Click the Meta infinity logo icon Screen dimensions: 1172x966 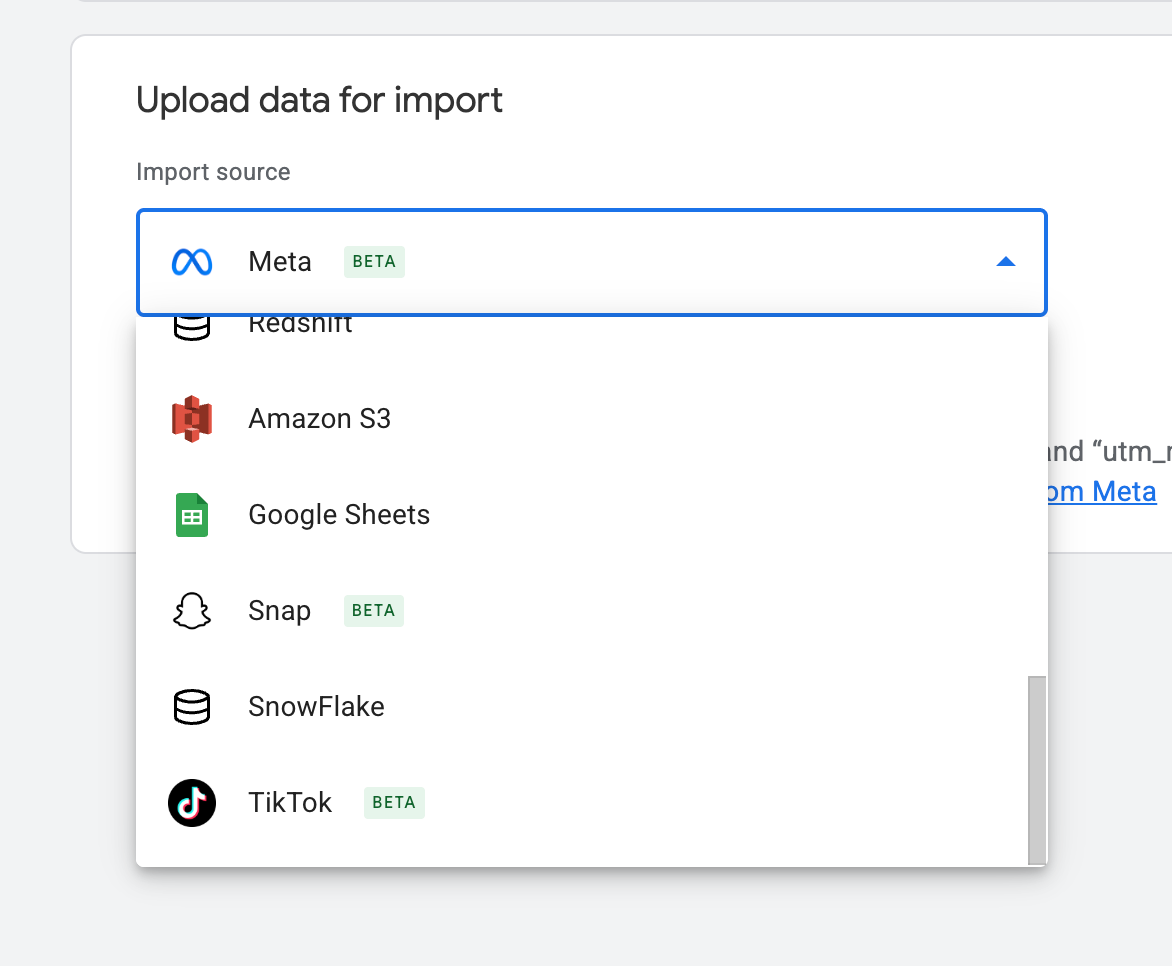pyautogui.click(x=192, y=262)
